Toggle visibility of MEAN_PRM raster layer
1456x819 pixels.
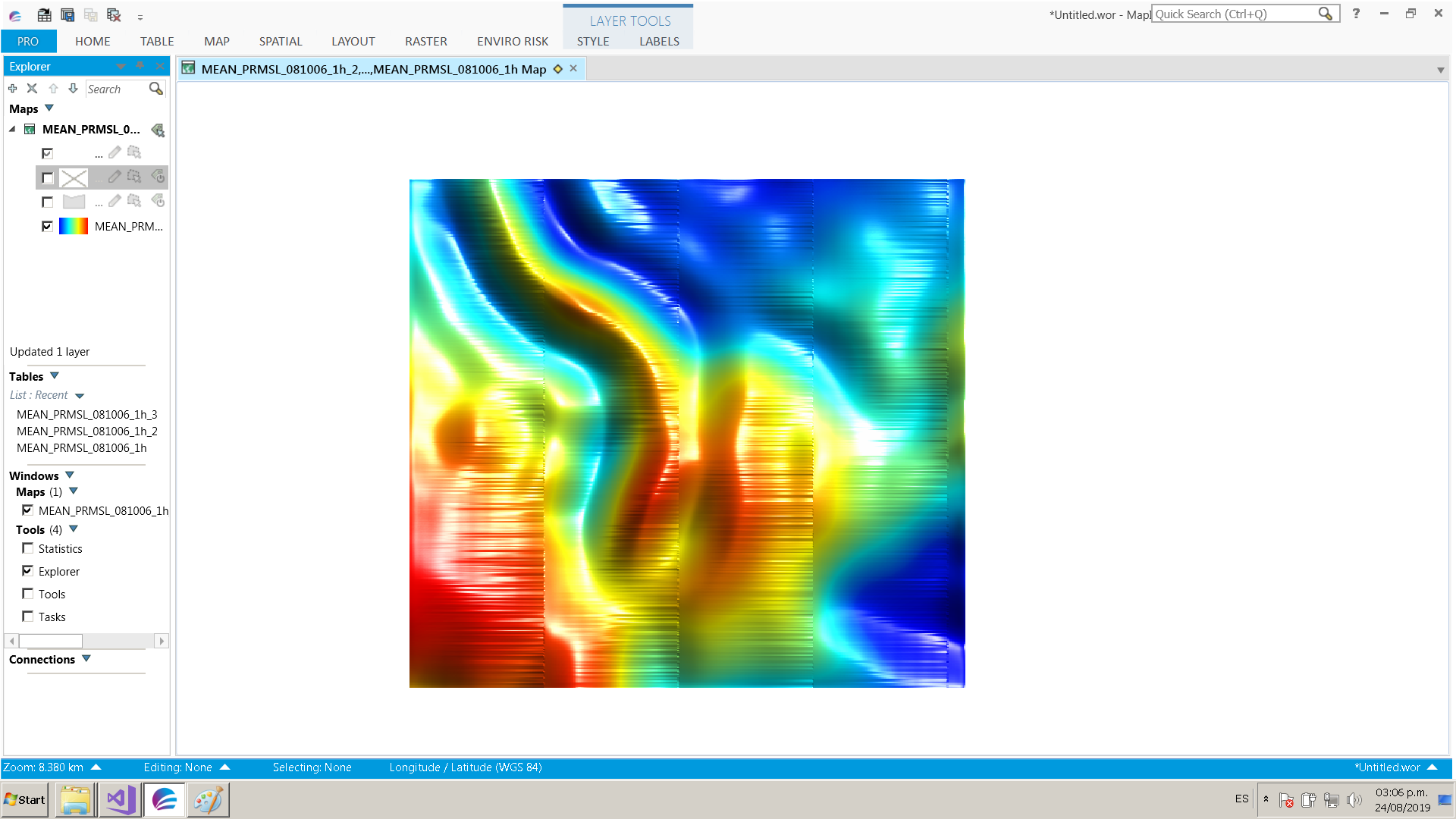[x=47, y=226]
